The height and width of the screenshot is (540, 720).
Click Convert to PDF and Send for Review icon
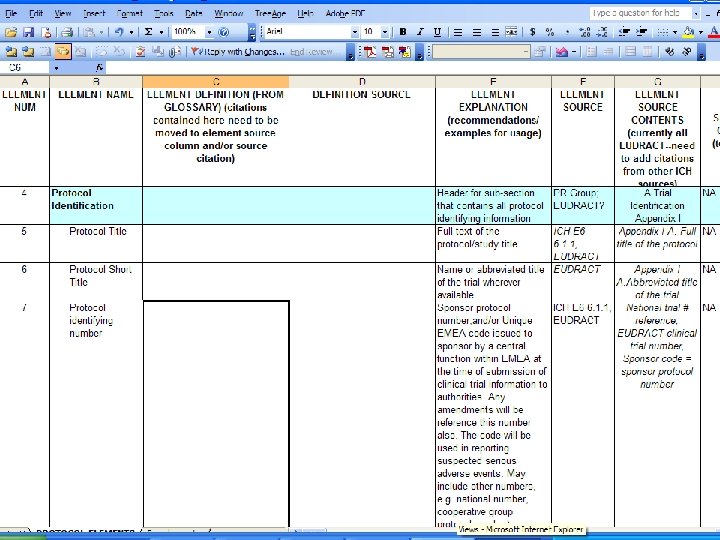405,52
